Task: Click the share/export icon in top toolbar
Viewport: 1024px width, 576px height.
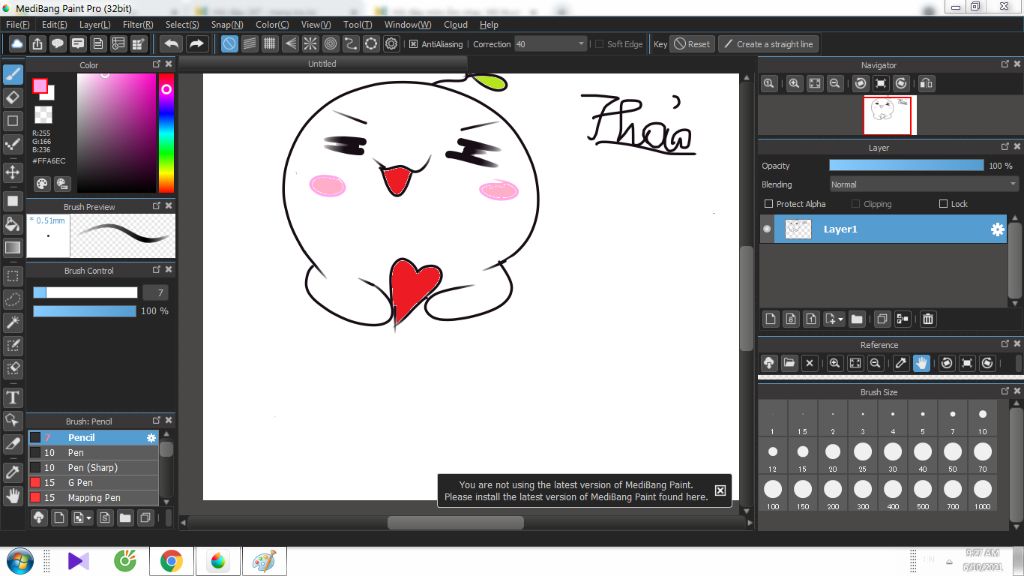Action: [x=37, y=44]
